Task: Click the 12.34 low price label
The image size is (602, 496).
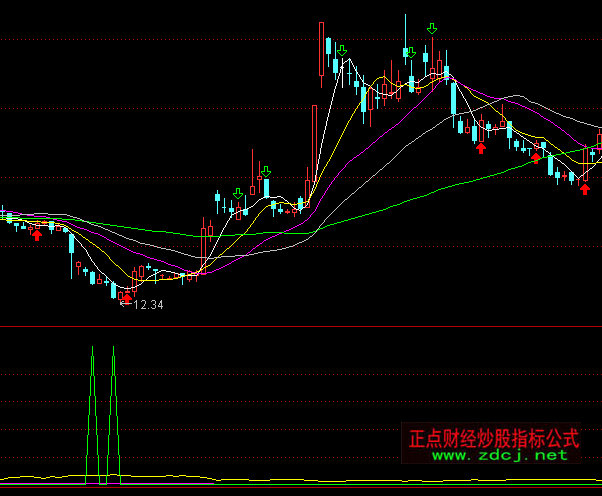Action: 148,305
